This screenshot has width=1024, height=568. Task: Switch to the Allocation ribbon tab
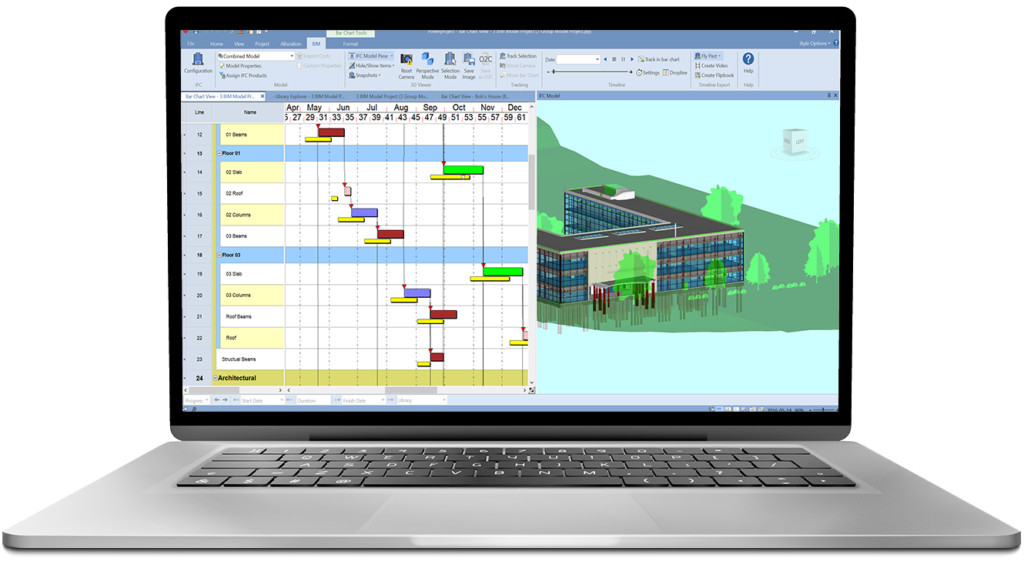coord(290,44)
